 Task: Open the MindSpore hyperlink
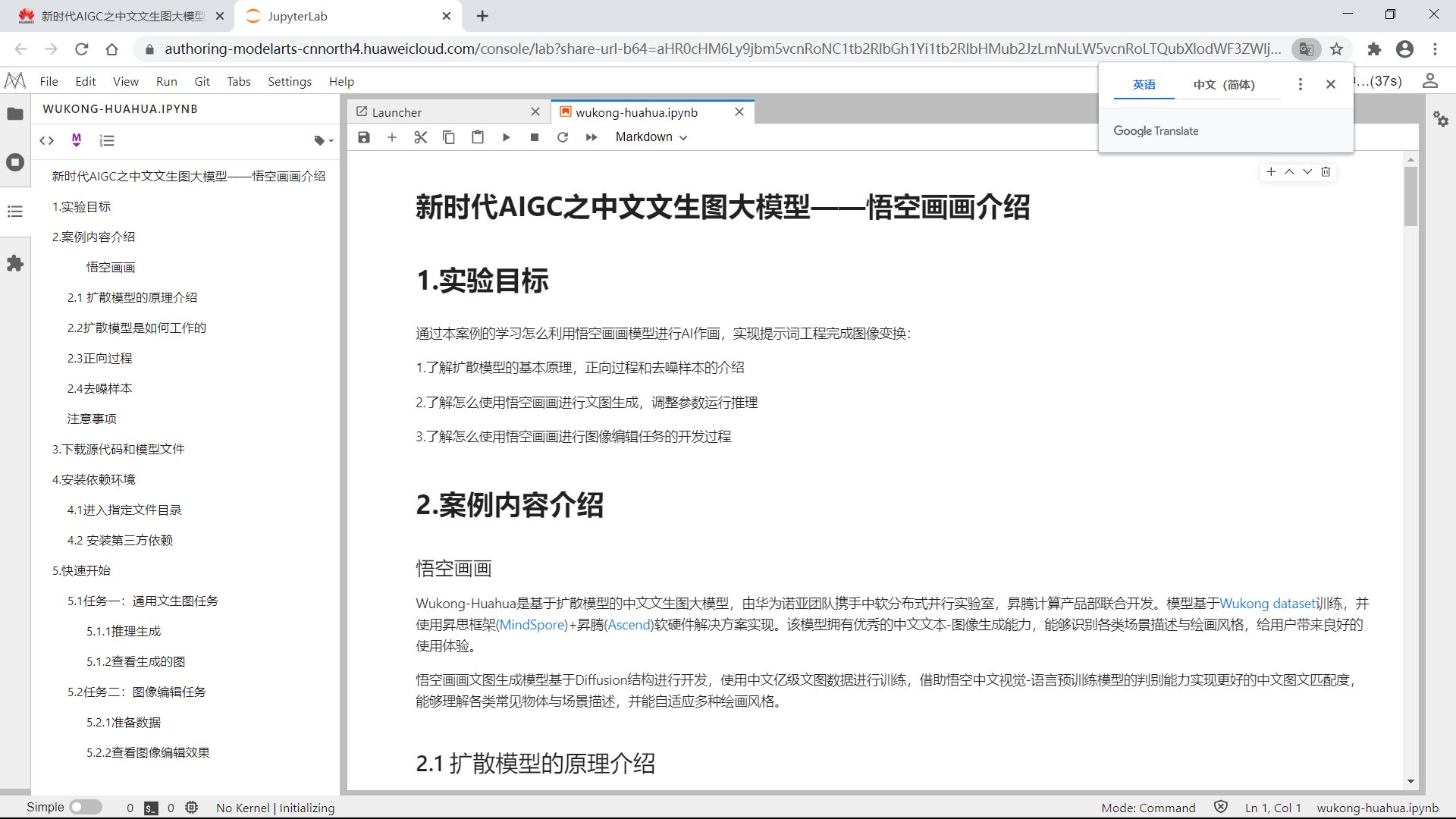pos(532,625)
